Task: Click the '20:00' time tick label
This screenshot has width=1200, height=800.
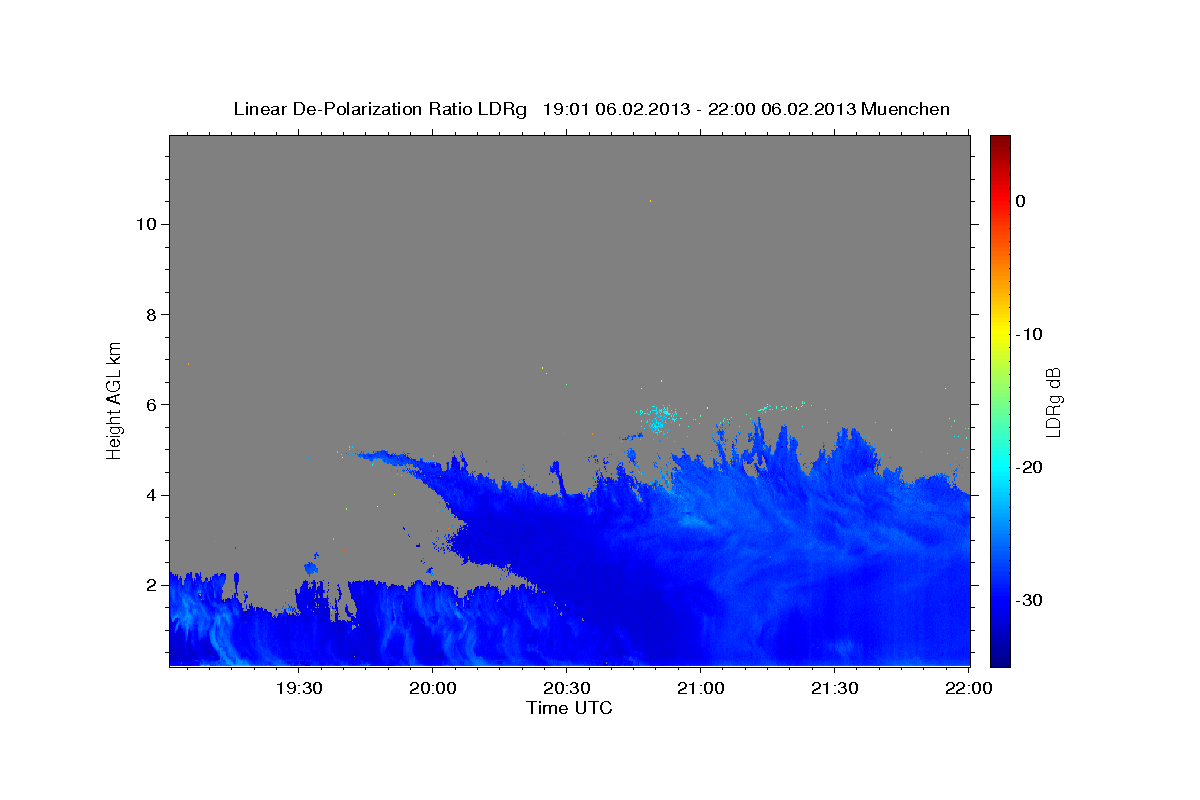Action: (x=433, y=688)
